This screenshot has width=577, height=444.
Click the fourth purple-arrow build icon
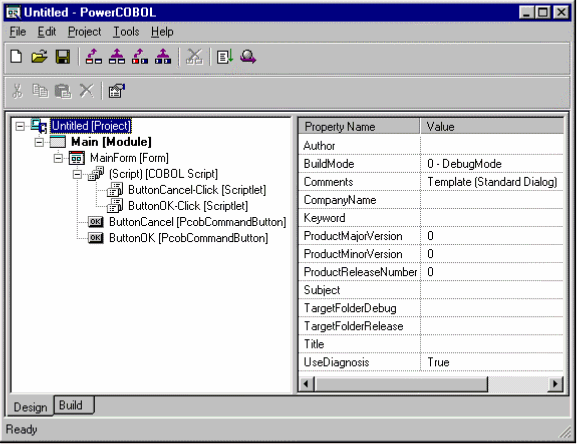click(163, 57)
